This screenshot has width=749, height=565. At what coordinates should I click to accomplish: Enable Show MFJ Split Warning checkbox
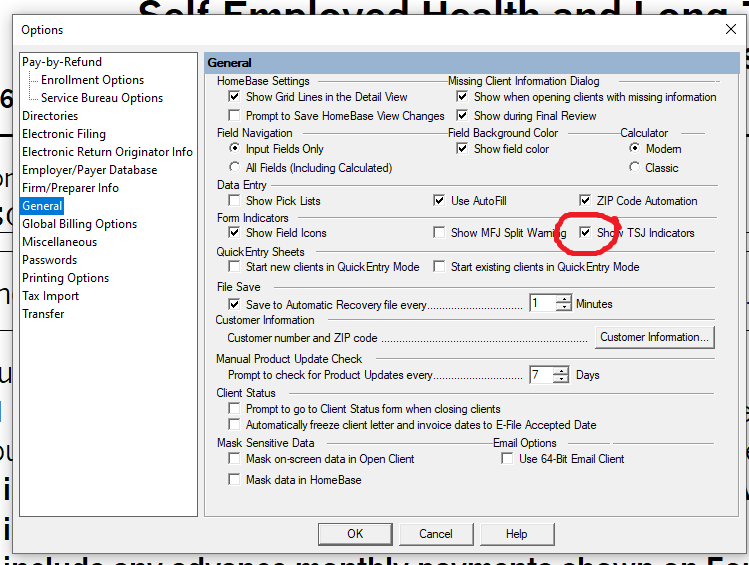click(x=440, y=233)
